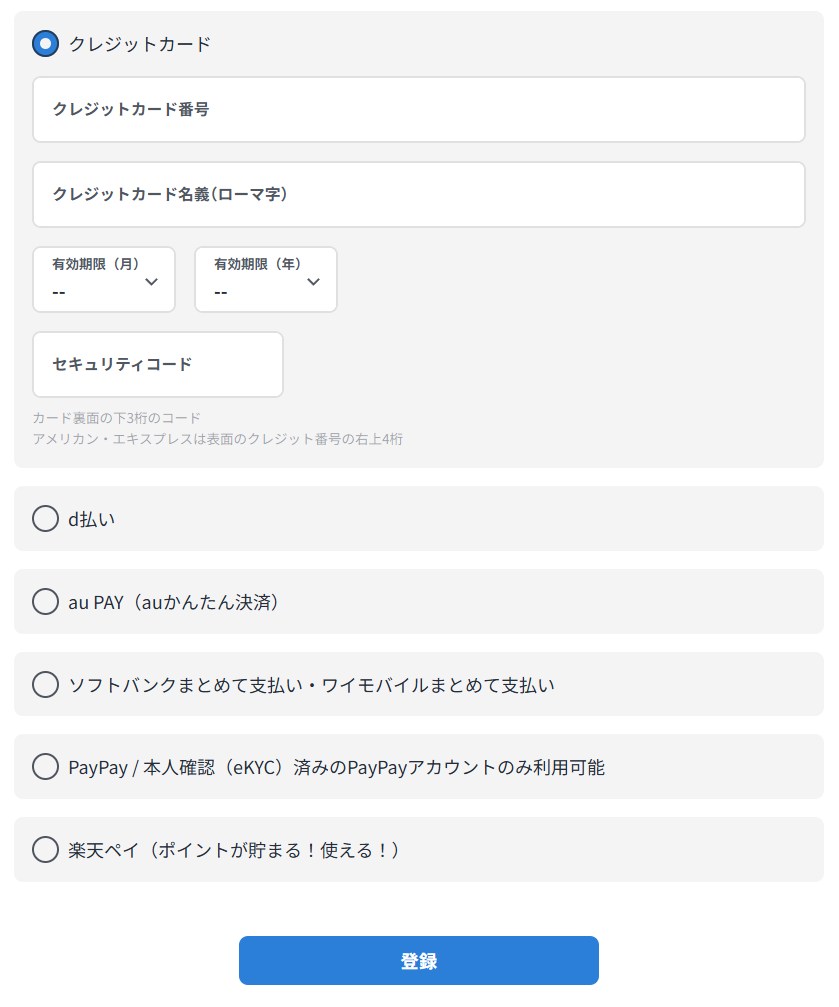Click the au PAY label text
This screenshot has width=839, height=1007.
174,602
